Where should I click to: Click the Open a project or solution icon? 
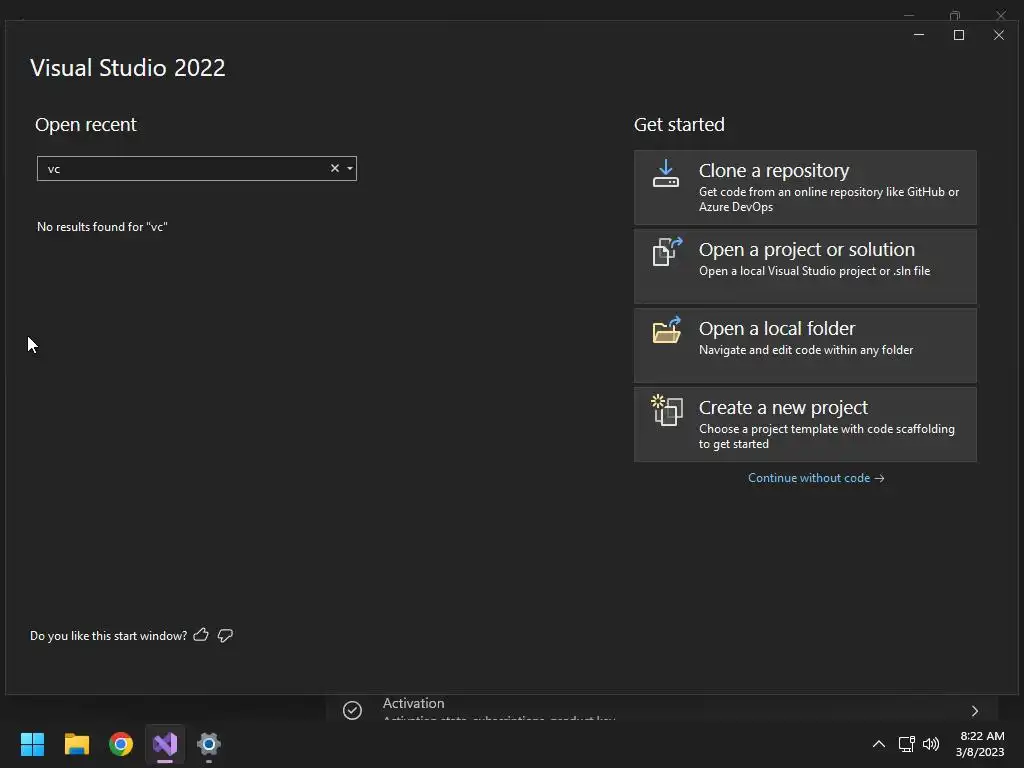667,251
